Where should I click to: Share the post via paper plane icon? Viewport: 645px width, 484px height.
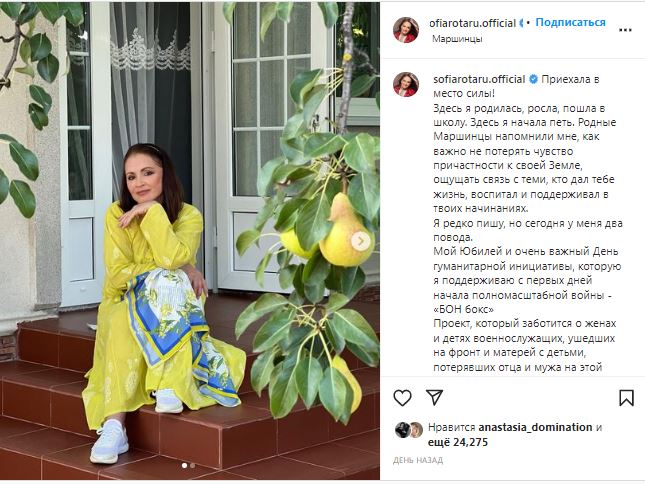click(434, 397)
